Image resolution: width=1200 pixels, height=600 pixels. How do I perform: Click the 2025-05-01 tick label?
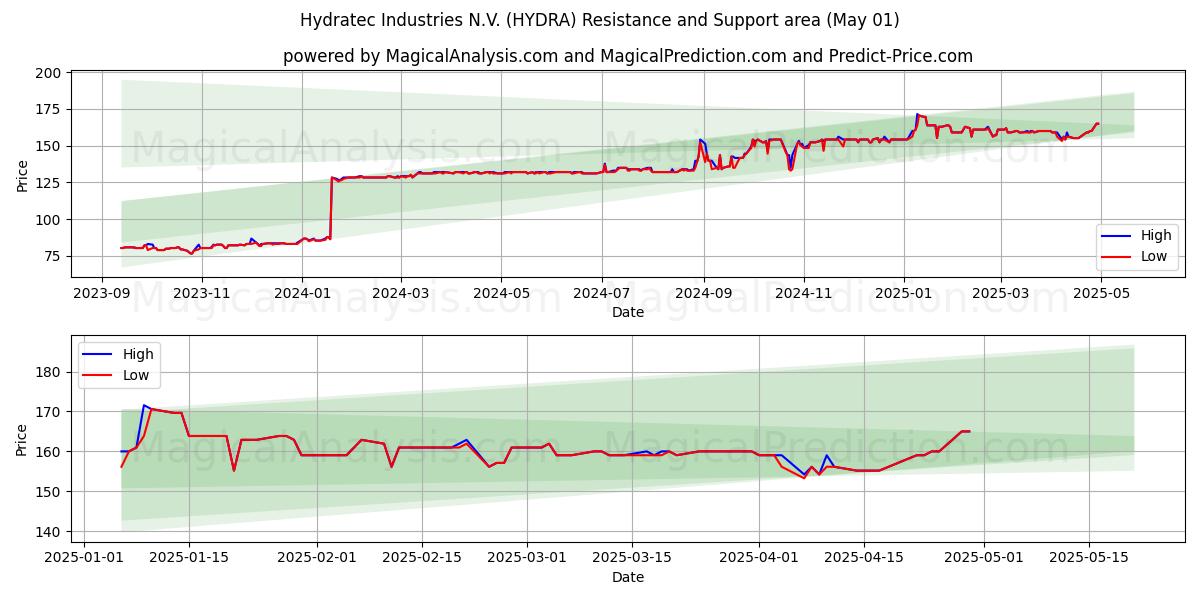(984, 557)
